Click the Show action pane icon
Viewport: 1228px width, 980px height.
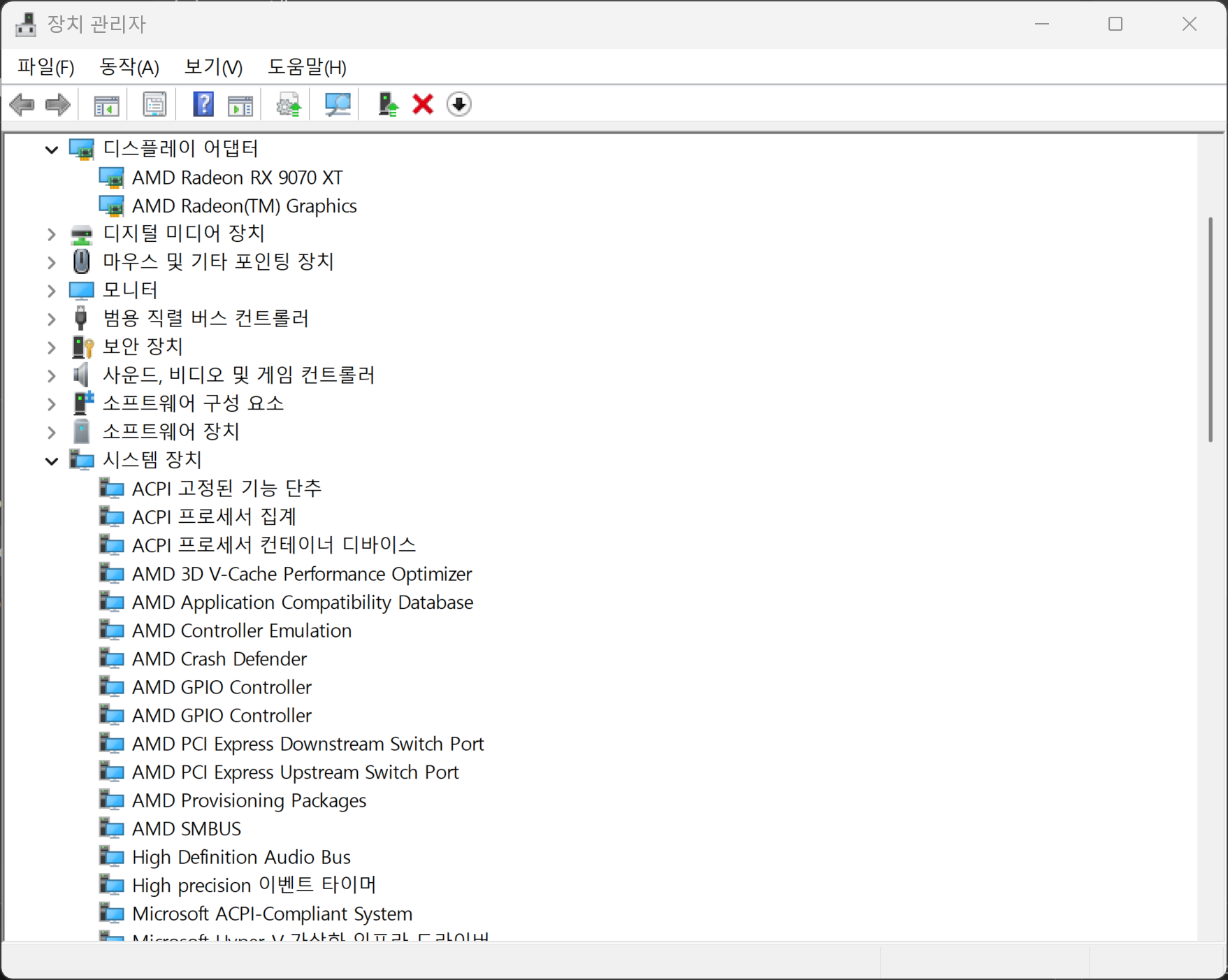[240, 103]
